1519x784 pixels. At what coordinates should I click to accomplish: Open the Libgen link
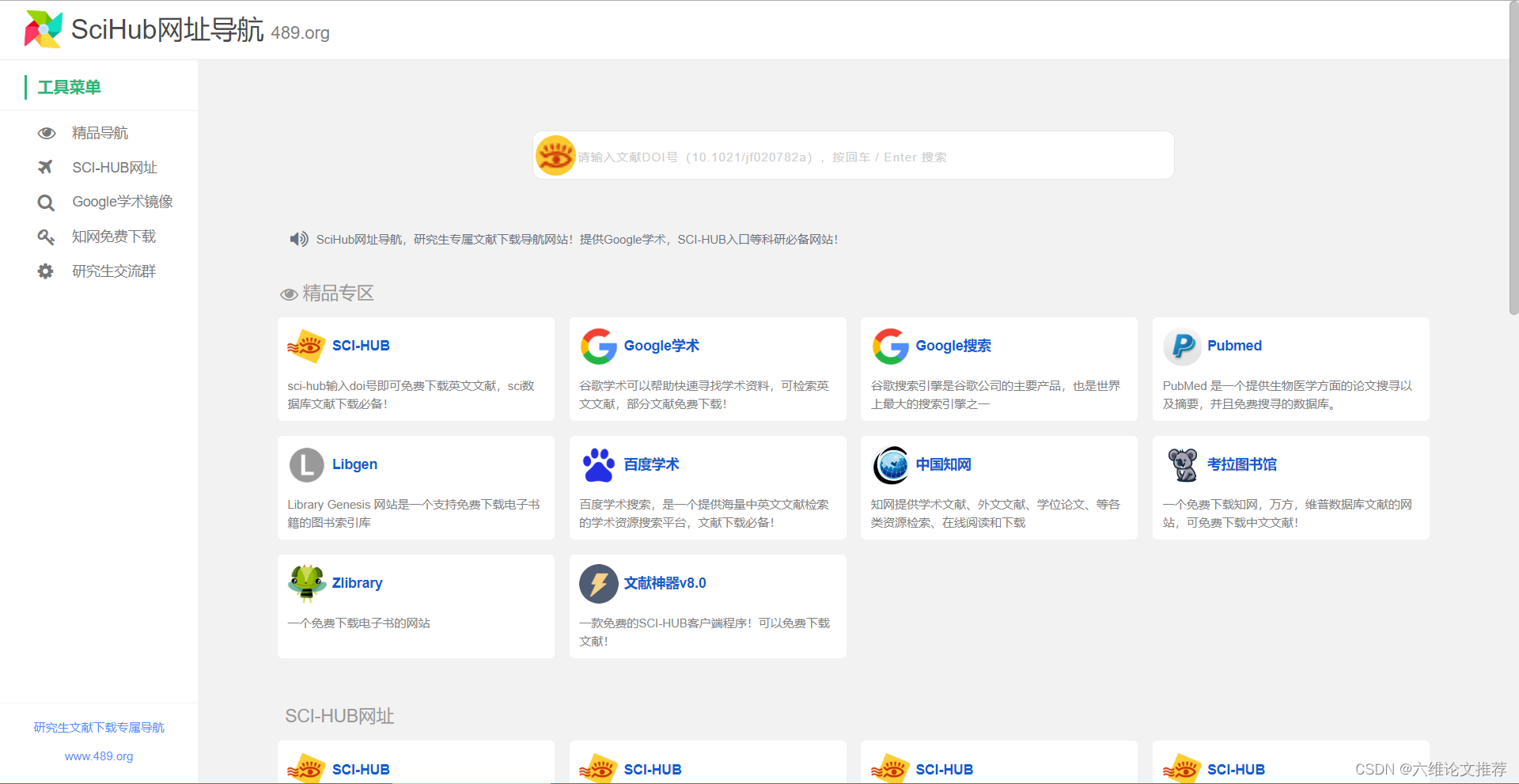(x=354, y=464)
